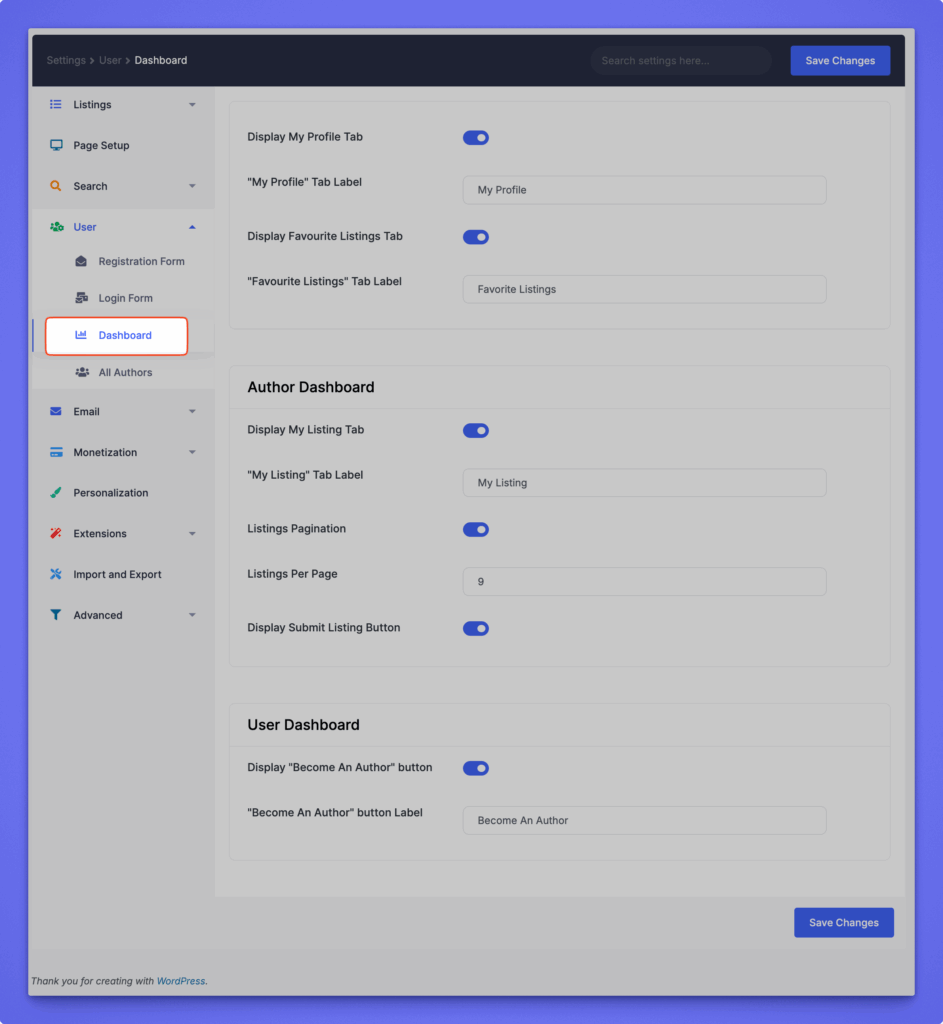Open the All Authors submenu item
The width and height of the screenshot is (943, 1024).
[x=125, y=373]
